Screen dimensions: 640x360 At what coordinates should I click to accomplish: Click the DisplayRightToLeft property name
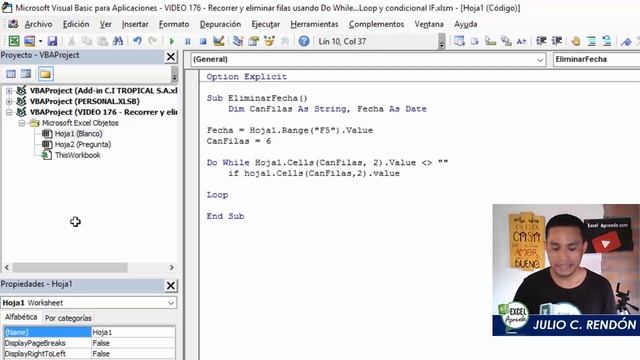click(x=47, y=354)
